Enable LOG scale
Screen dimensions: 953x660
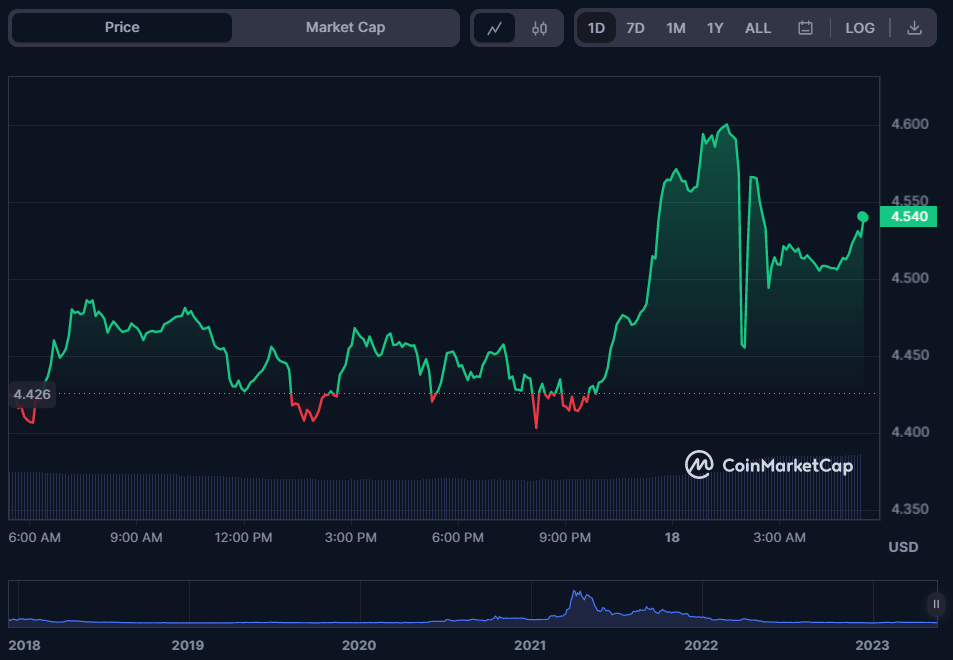coord(860,27)
